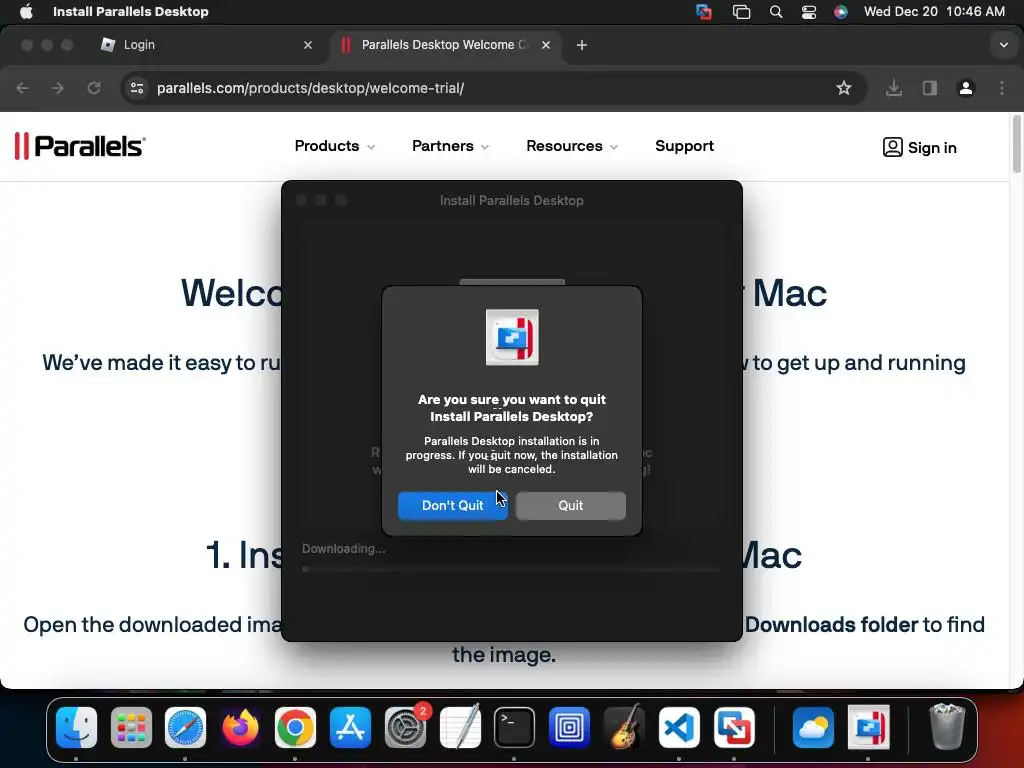This screenshot has height=768, width=1024.
Task: Close the Login tab
Action: (308, 45)
